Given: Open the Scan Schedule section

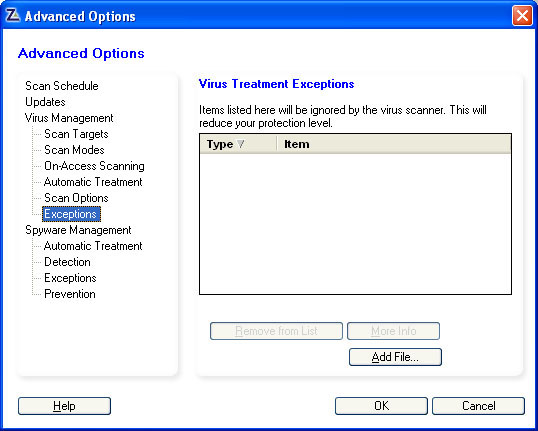Looking at the screenshot, I should click(x=62, y=86).
